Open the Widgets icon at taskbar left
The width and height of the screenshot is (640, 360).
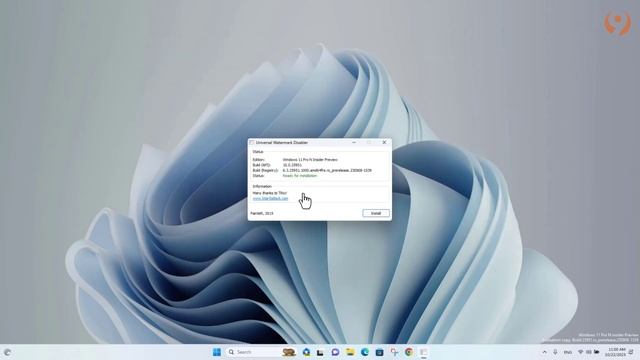[x=7, y=352]
